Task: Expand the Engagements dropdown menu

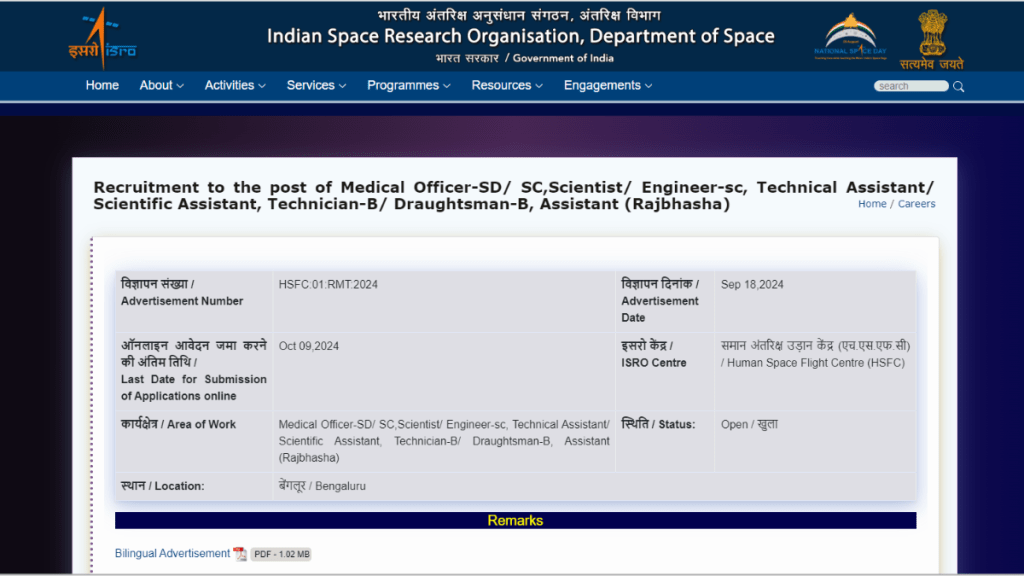Action: pyautogui.click(x=608, y=86)
